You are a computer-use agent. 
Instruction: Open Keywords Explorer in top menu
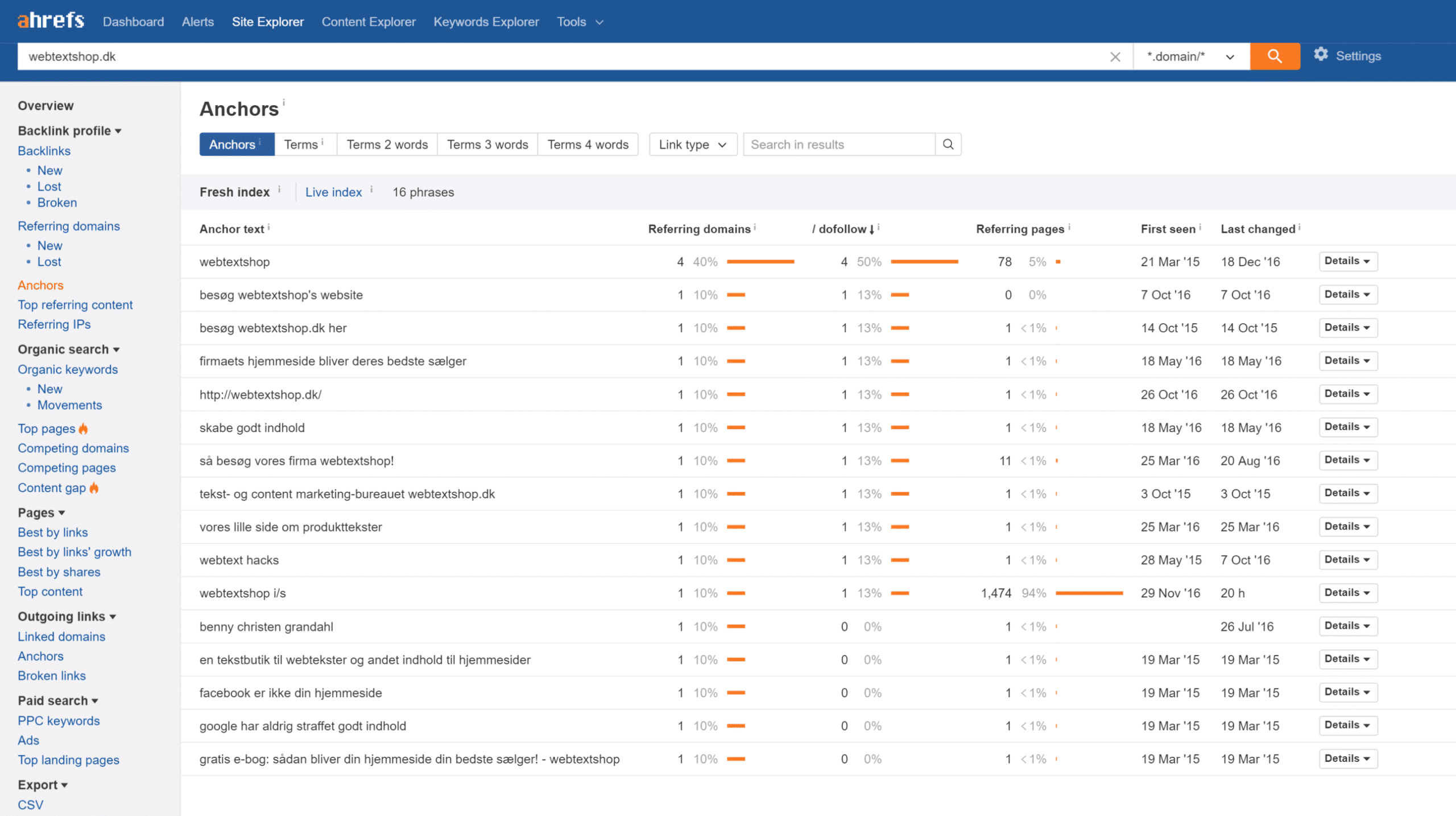click(486, 22)
